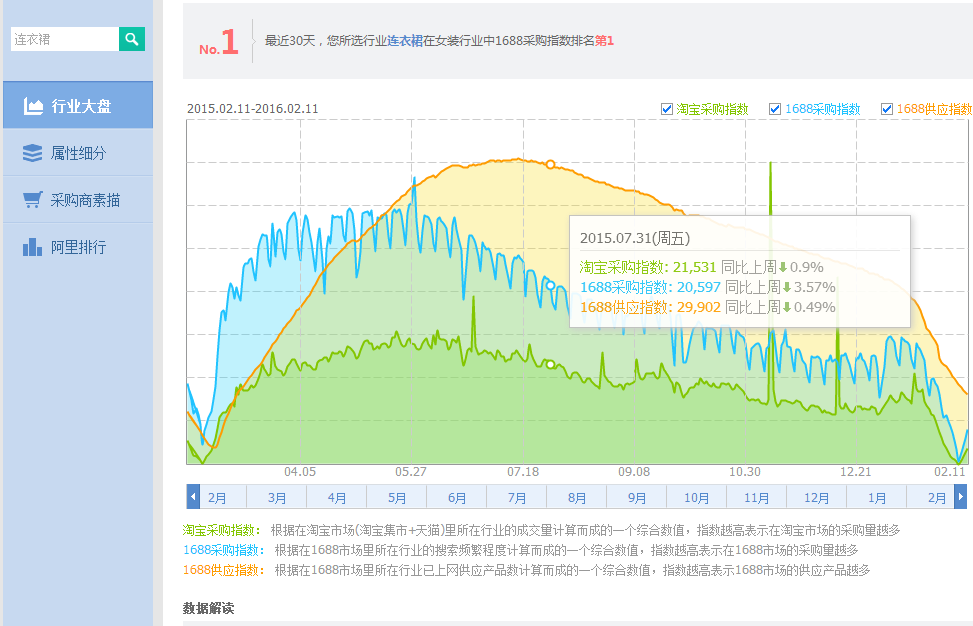Image resolution: width=973 pixels, height=626 pixels.
Task: Click the blue 1688采购指数 data point marker
Action: point(550,285)
